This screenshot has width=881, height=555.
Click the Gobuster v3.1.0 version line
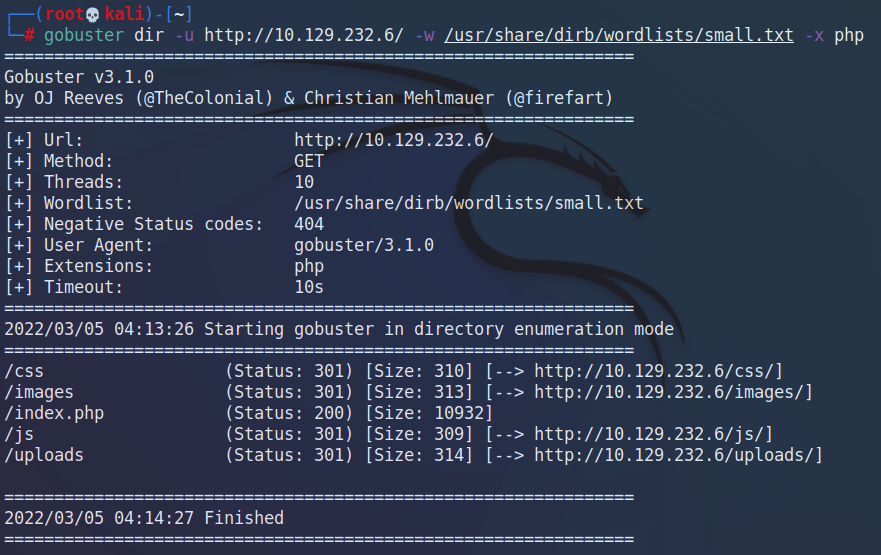click(79, 77)
